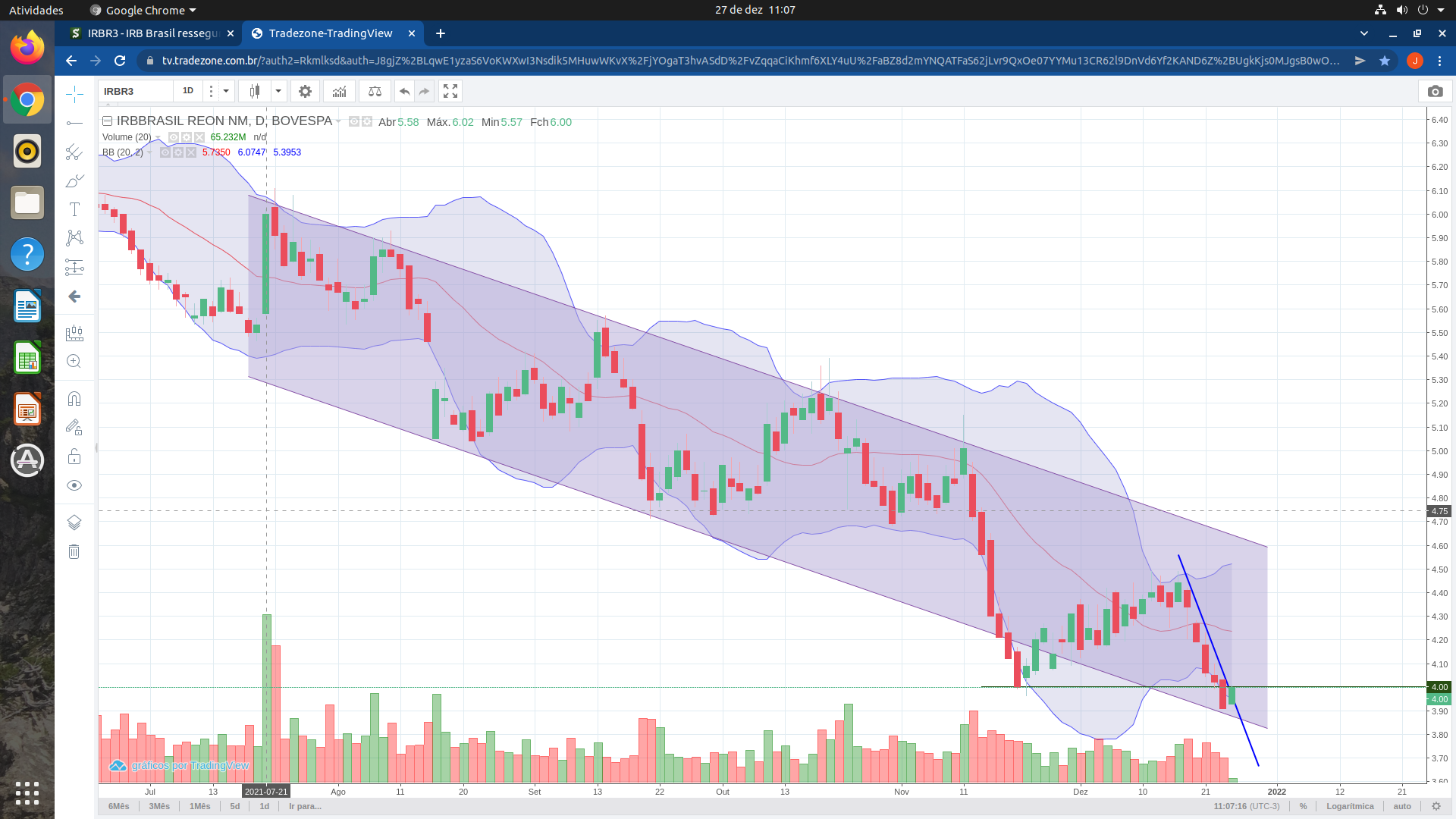This screenshot has width=1456, height=819.
Task: Toggle stay in drawing mode
Action: (74, 428)
